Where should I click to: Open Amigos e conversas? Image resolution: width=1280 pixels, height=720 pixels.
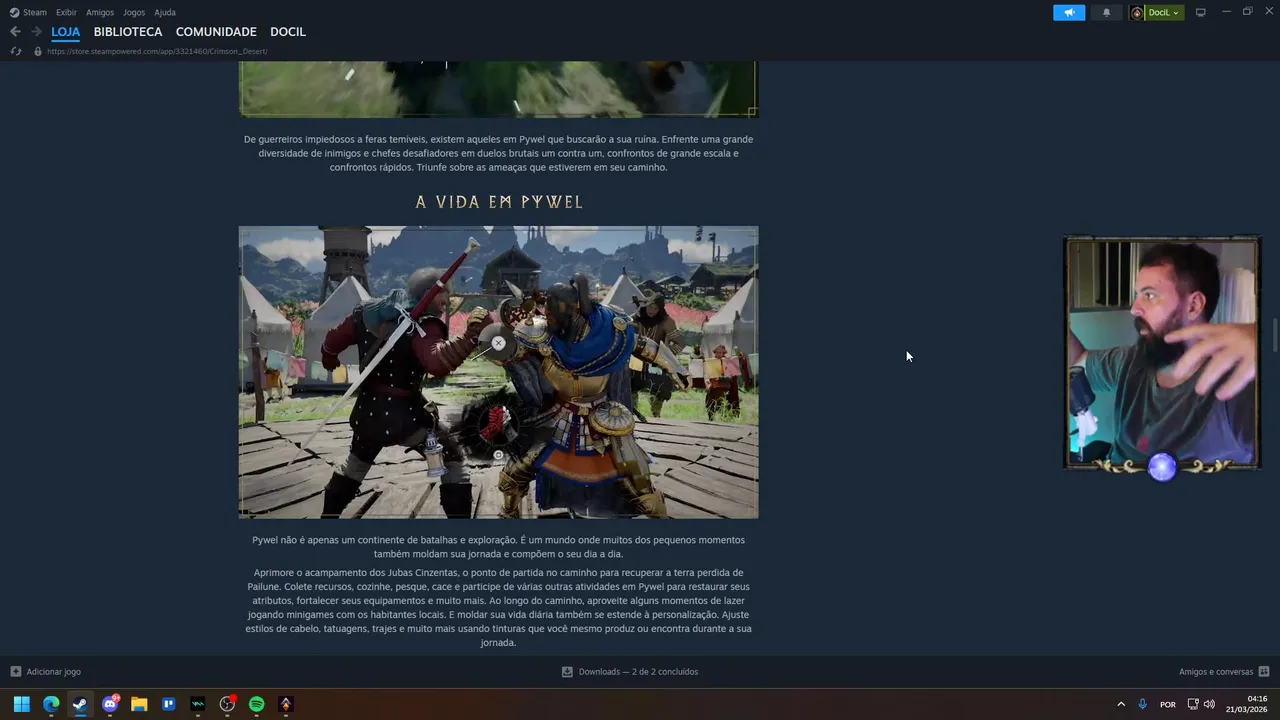(x=1216, y=672)
